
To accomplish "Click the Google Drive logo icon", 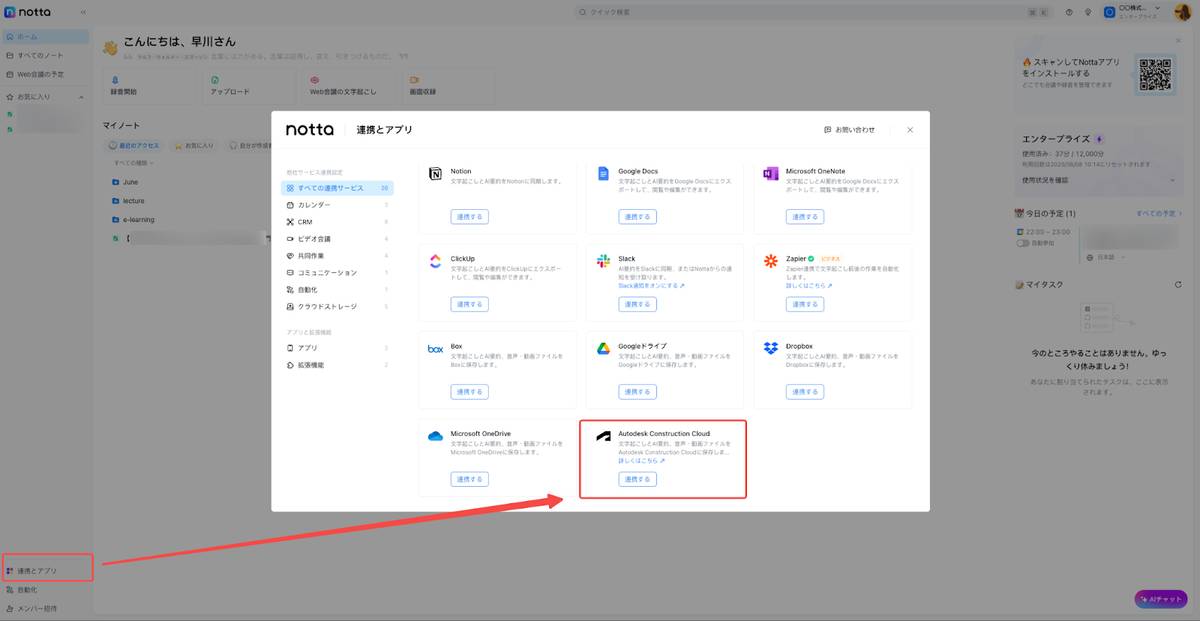I will point(603,348).
